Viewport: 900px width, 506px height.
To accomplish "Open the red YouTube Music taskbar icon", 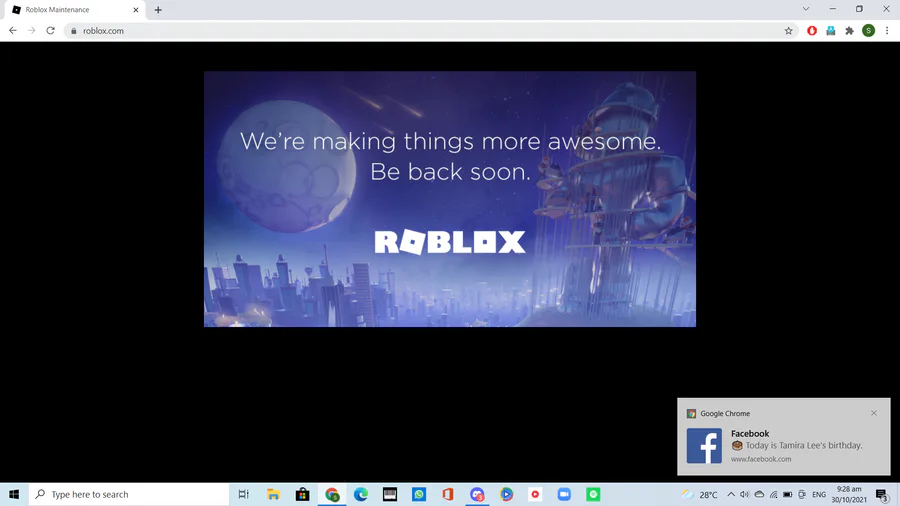I will point(535,494).
